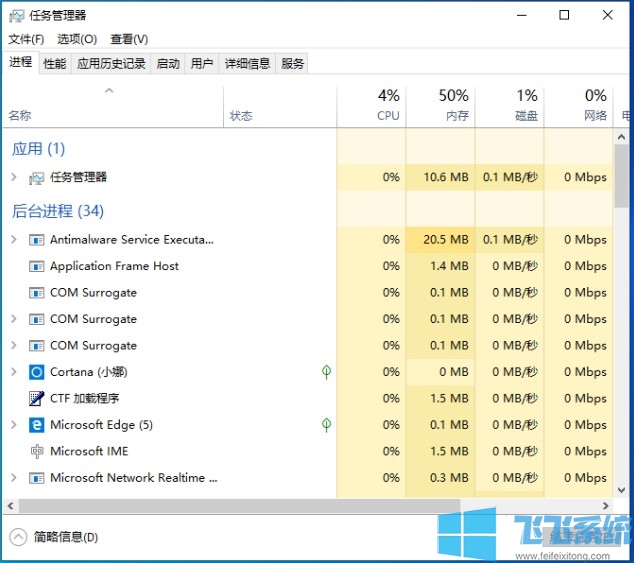Open the 查看(V) menu
The height and width of the screenshot is (563, 634).
coord(129,39)
